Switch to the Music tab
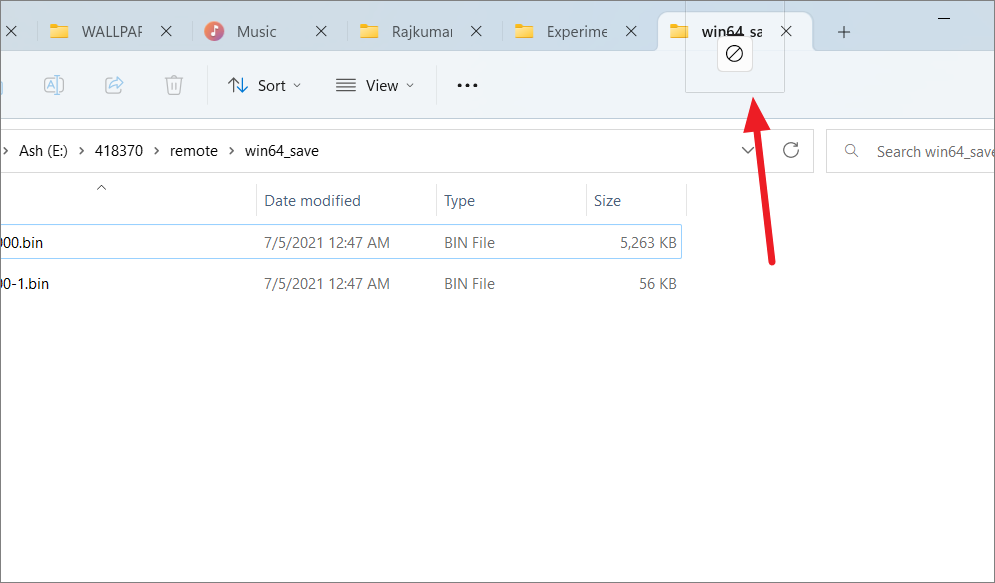The height and width of the screenshot is (583, 995). point(256,32)
